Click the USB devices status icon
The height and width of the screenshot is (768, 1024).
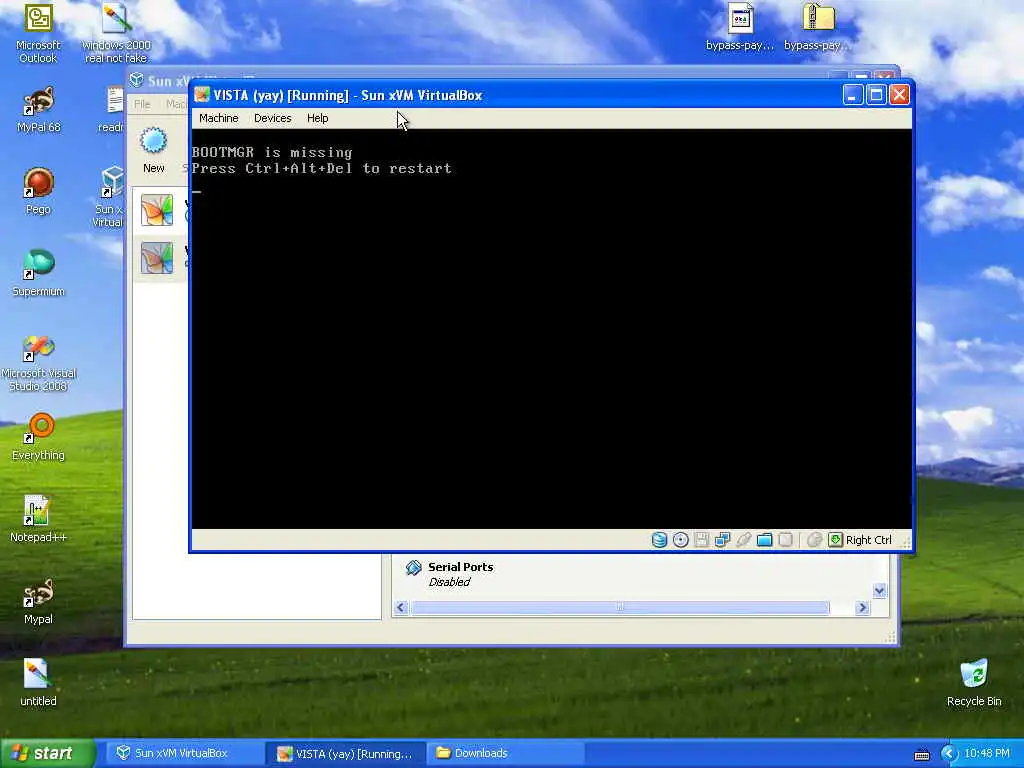point(743,540)
